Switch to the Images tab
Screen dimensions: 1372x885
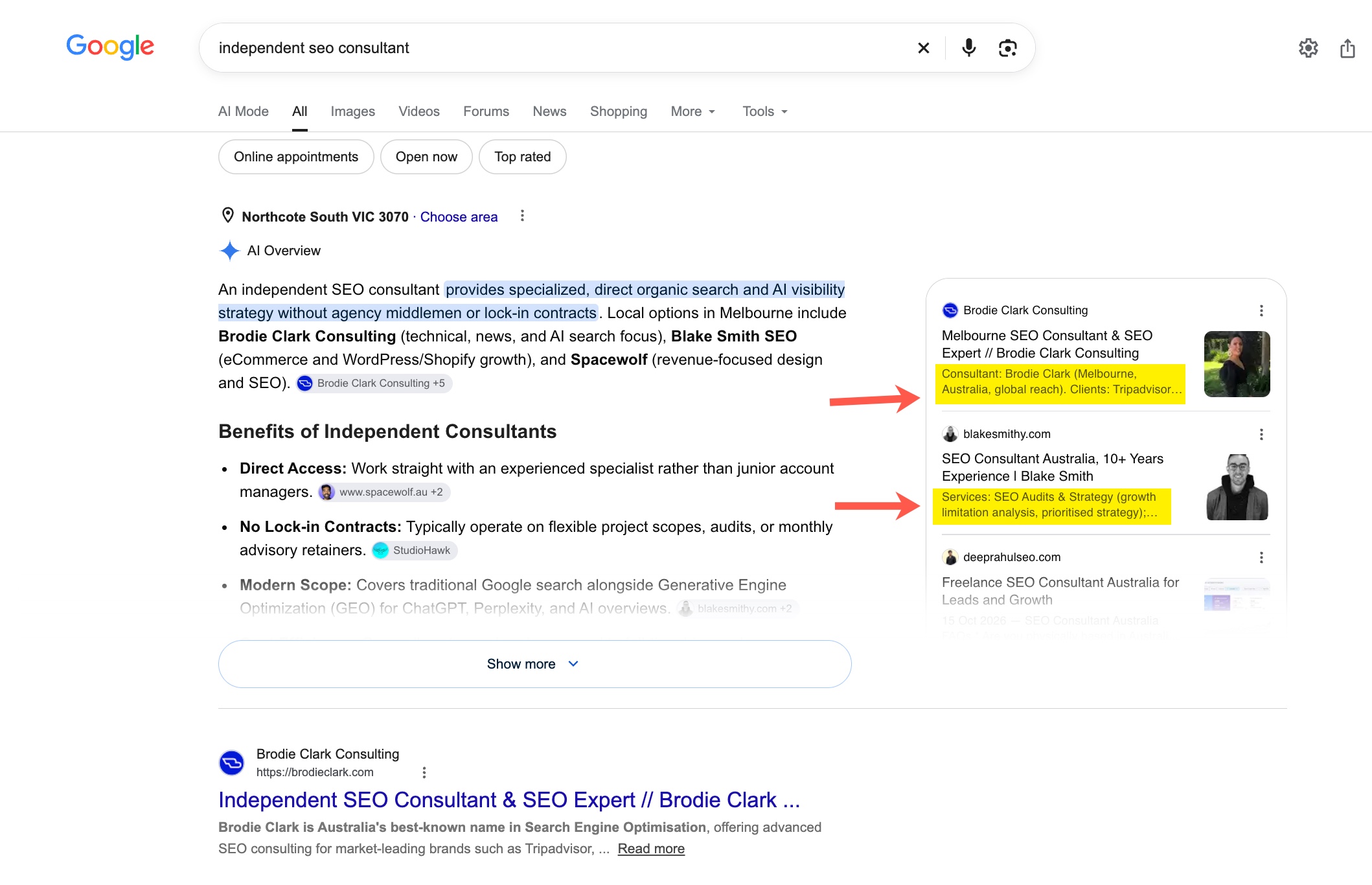pyautogui.click(x=353, y=111)
